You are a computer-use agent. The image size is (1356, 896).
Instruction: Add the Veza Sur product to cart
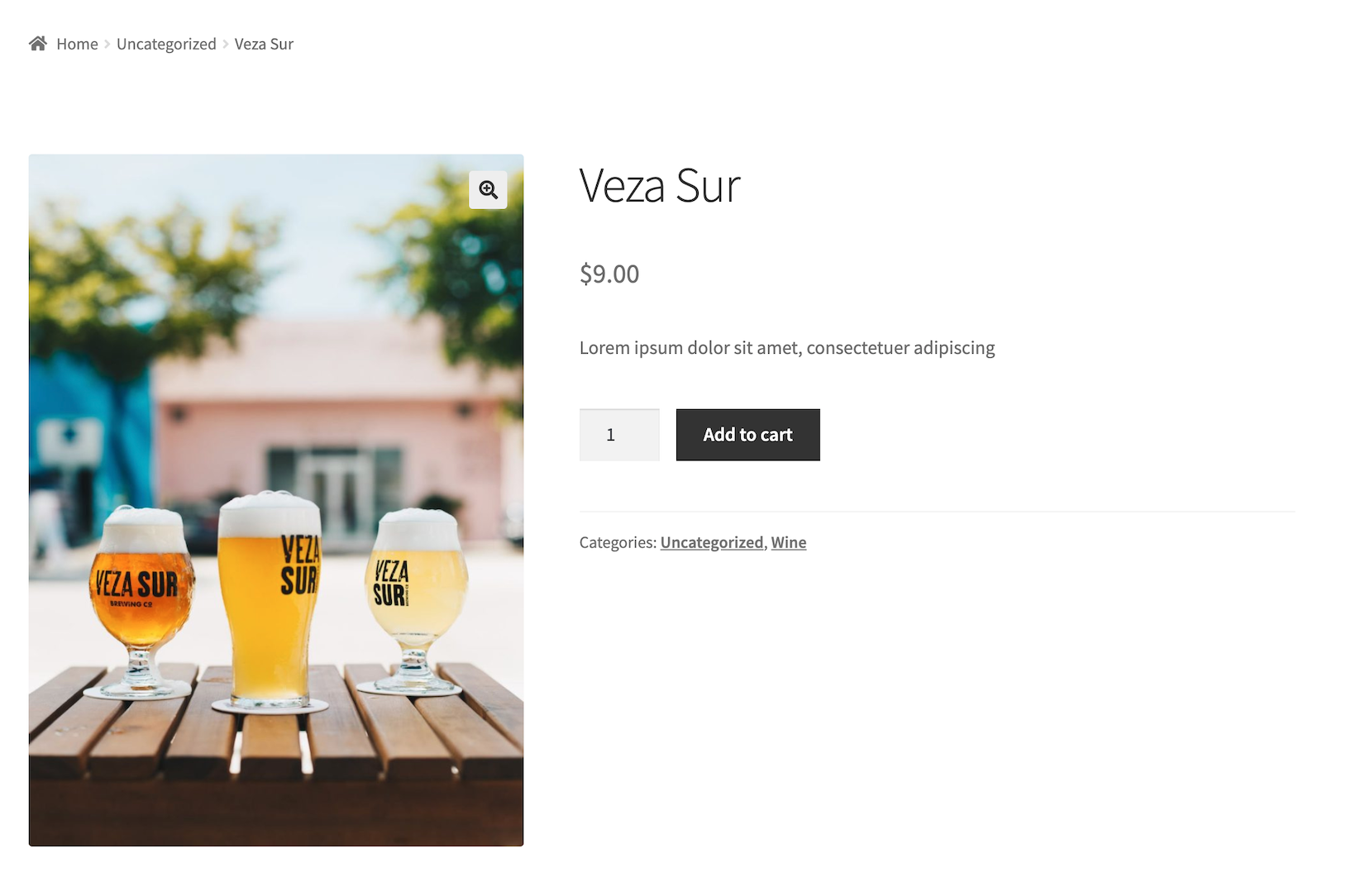coord(748,435)
